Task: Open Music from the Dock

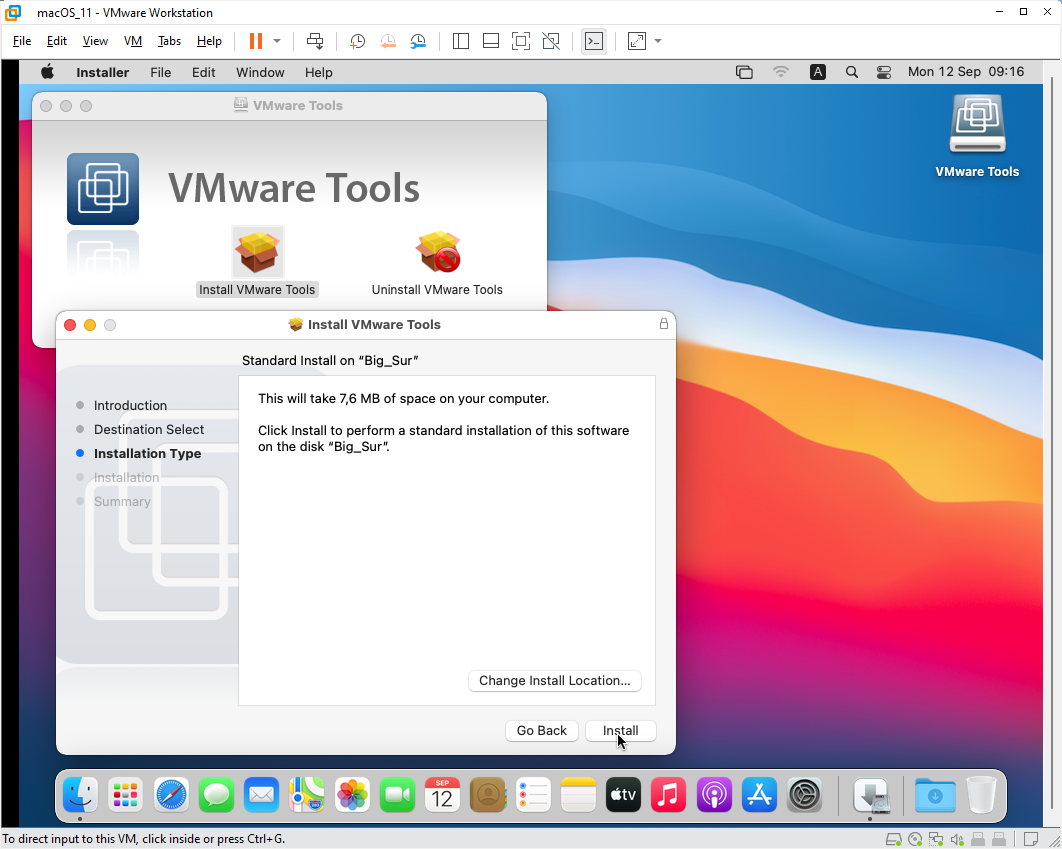Action: tap(668, 795)
